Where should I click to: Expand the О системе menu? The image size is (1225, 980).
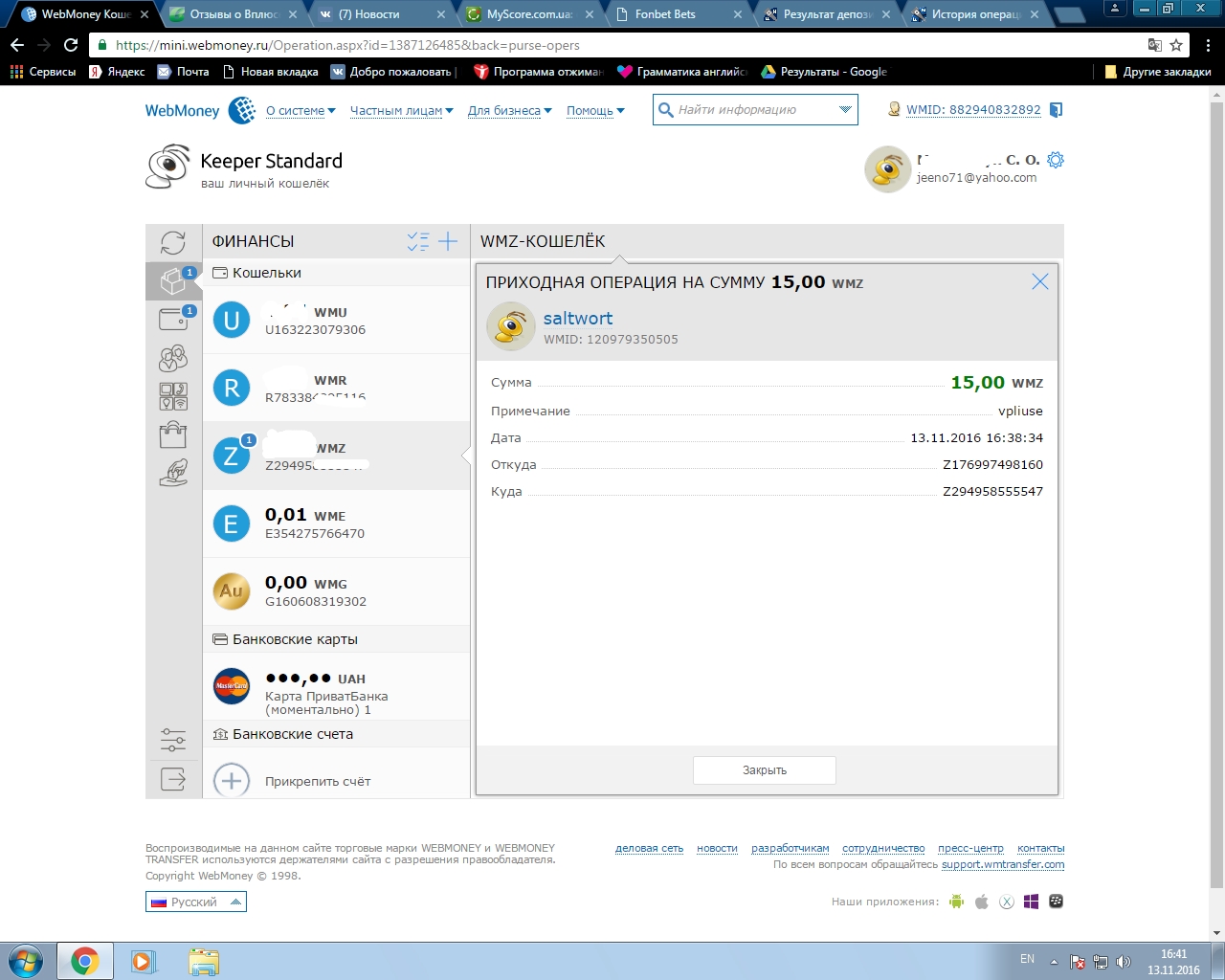click(301, 111)
